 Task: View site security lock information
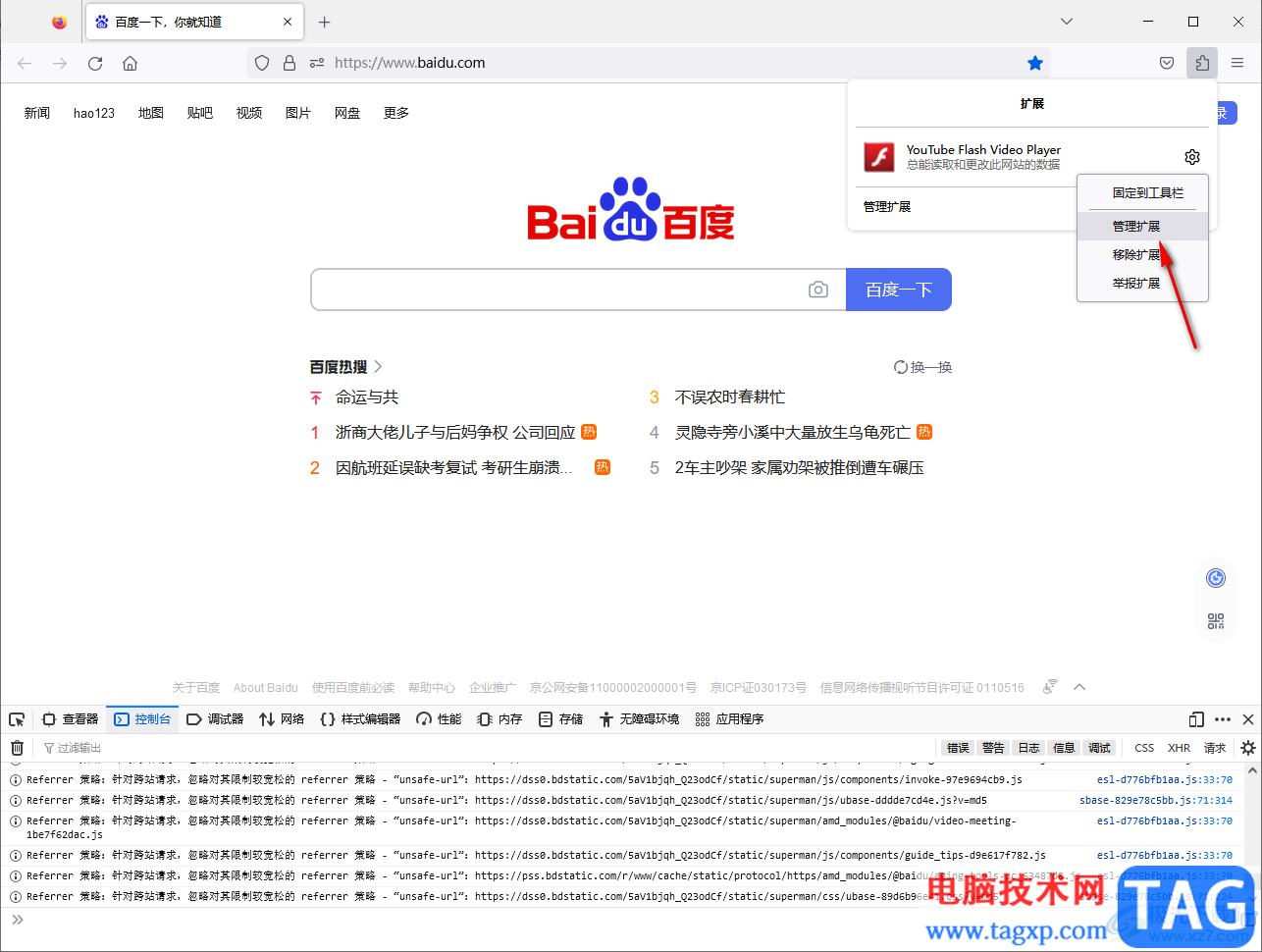[289, 63]
